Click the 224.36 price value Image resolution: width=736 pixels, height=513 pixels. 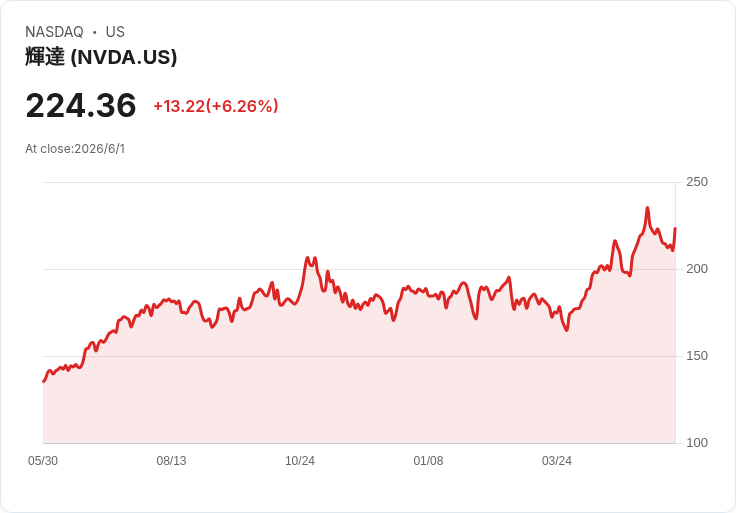81,106
